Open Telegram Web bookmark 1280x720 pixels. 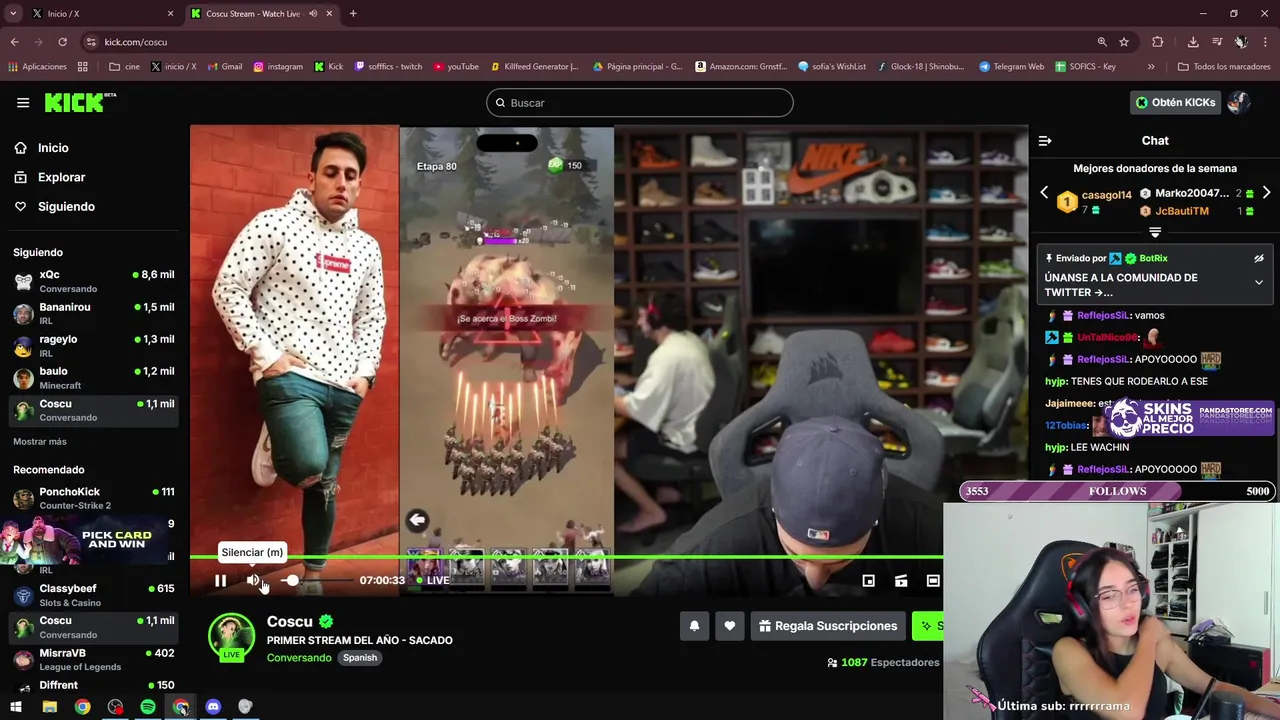[1011, 67]
